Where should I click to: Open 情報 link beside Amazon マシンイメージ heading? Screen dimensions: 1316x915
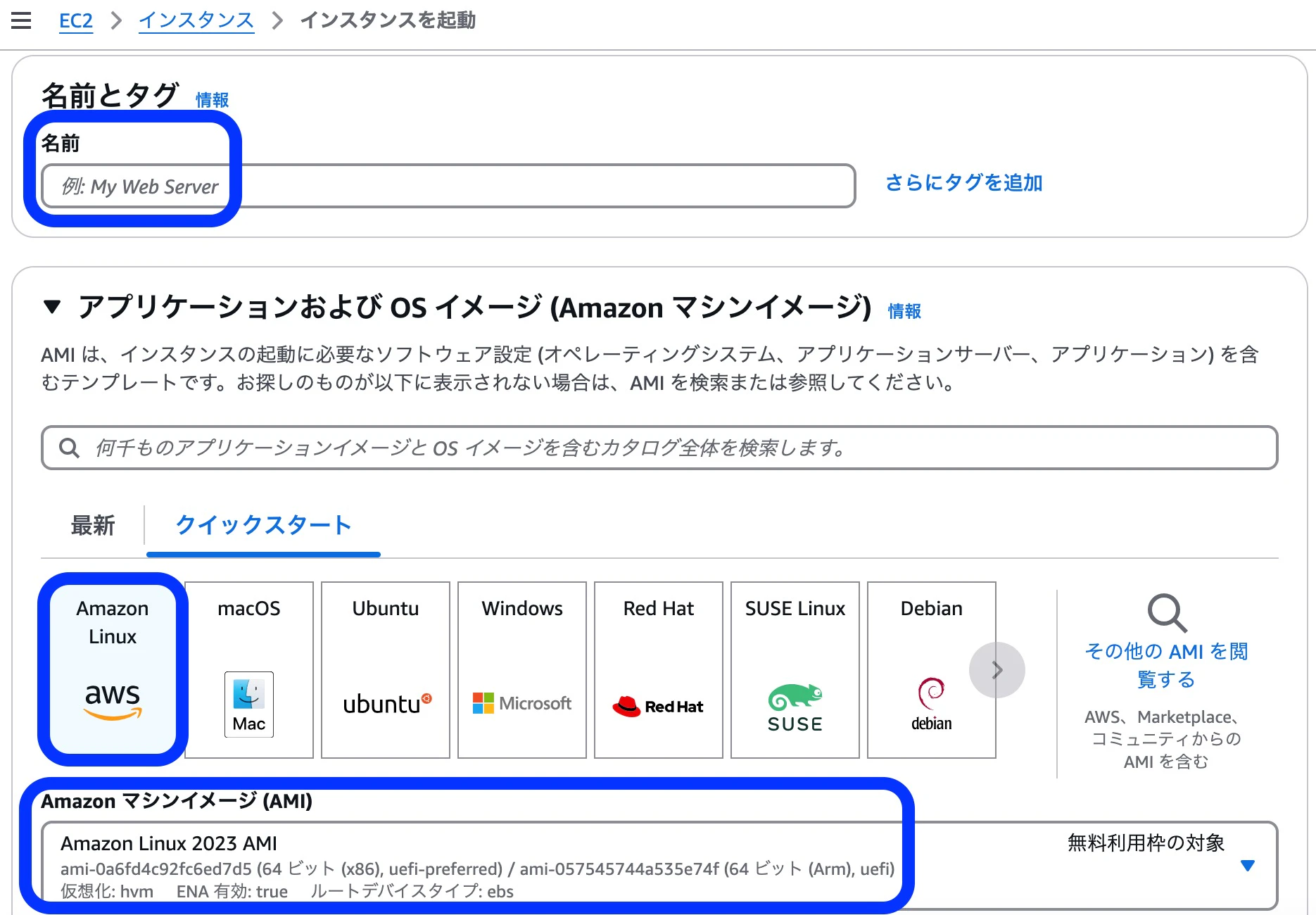coord(904,311)
